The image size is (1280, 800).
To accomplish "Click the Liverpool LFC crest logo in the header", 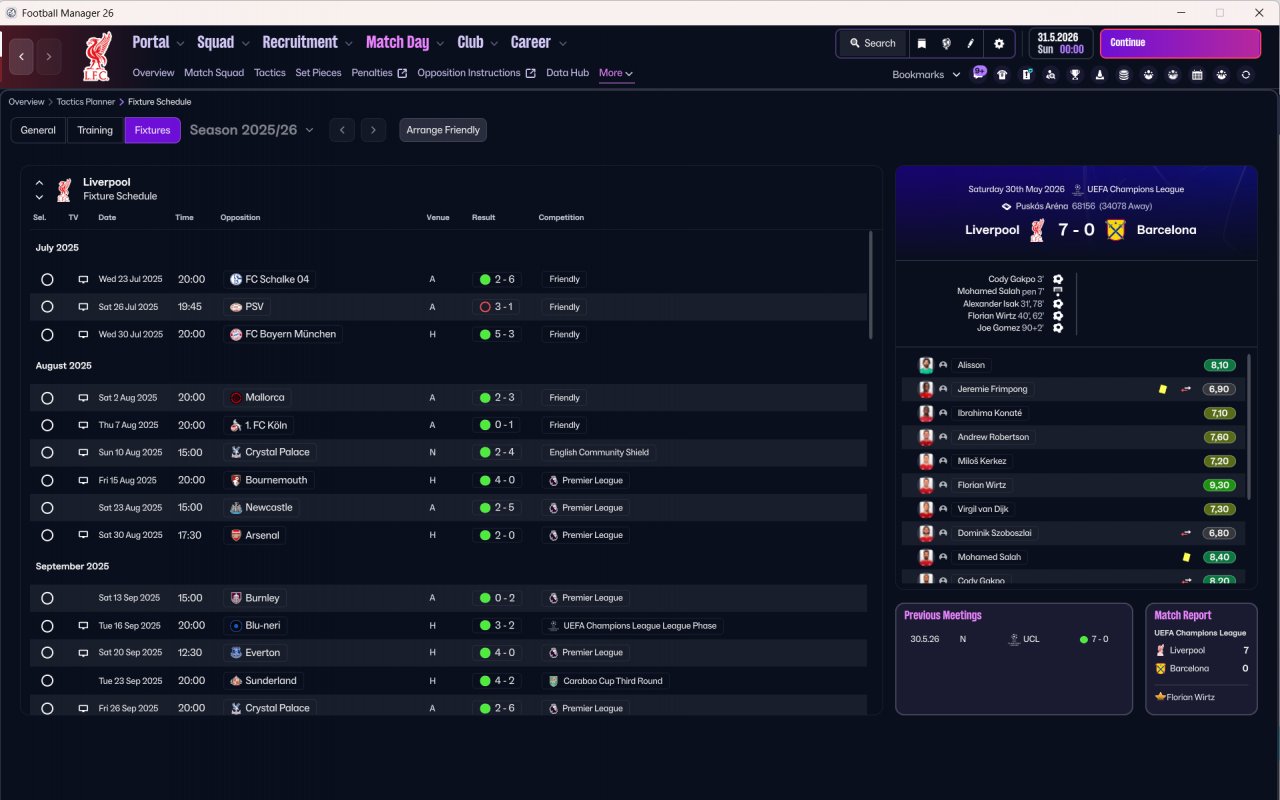I will click(97, 56).
